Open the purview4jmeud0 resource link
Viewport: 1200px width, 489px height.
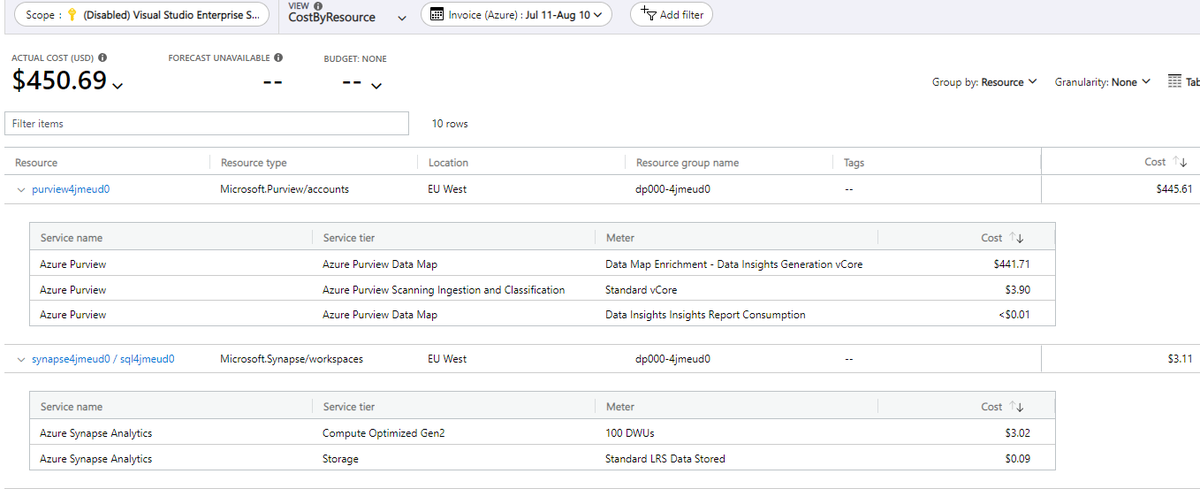coord(70,189)
